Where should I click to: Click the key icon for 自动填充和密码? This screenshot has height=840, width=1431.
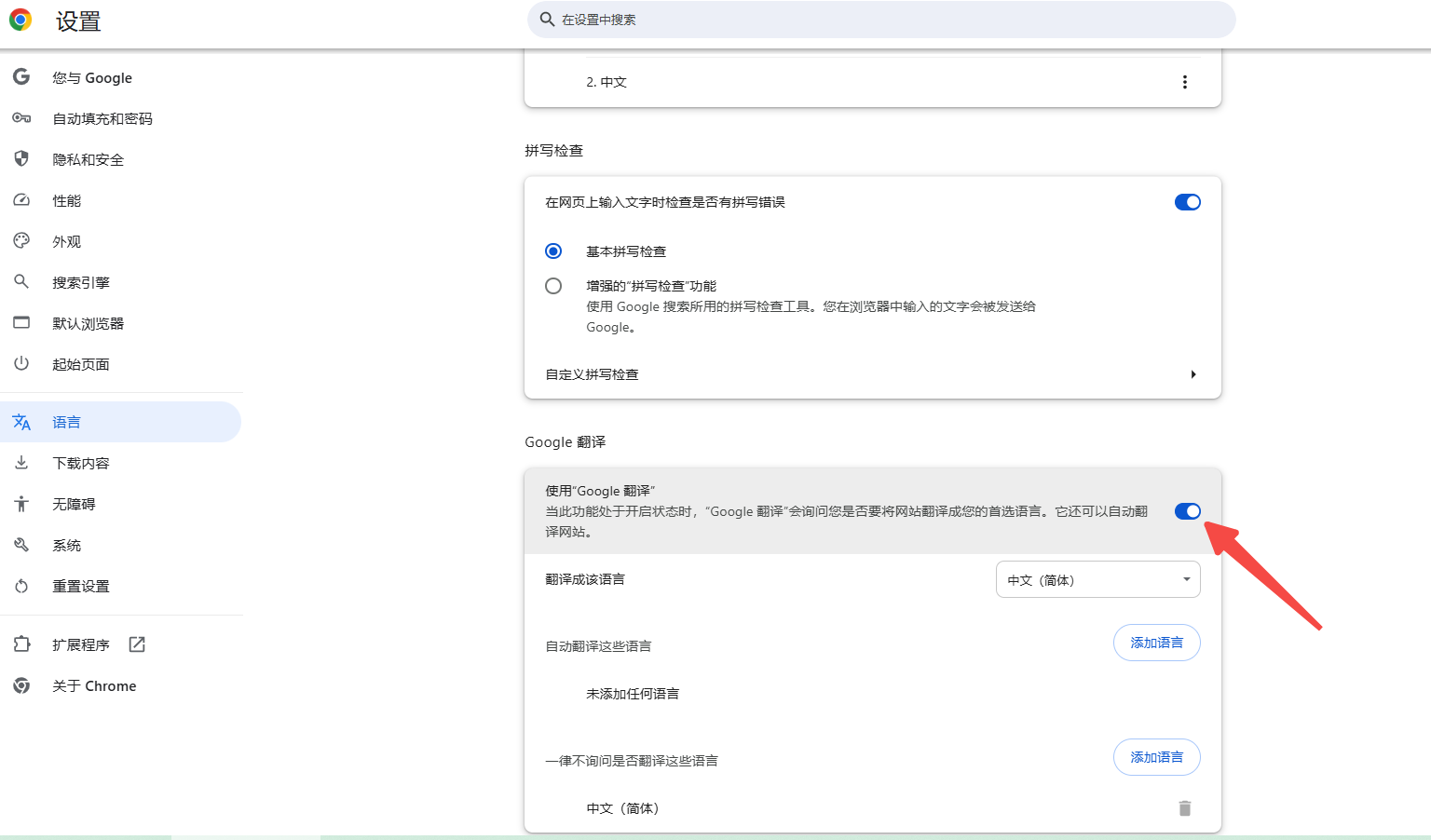[x=21, y=118]
